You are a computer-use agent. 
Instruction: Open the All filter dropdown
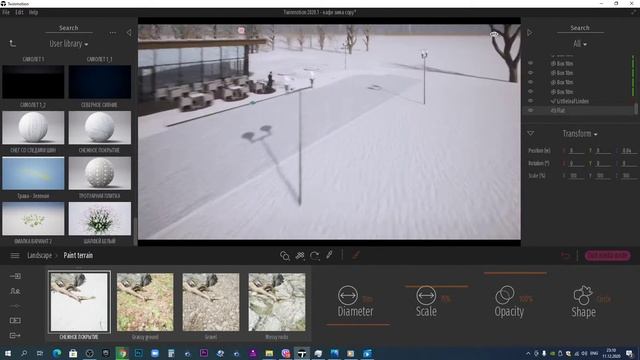click(580, 44)
